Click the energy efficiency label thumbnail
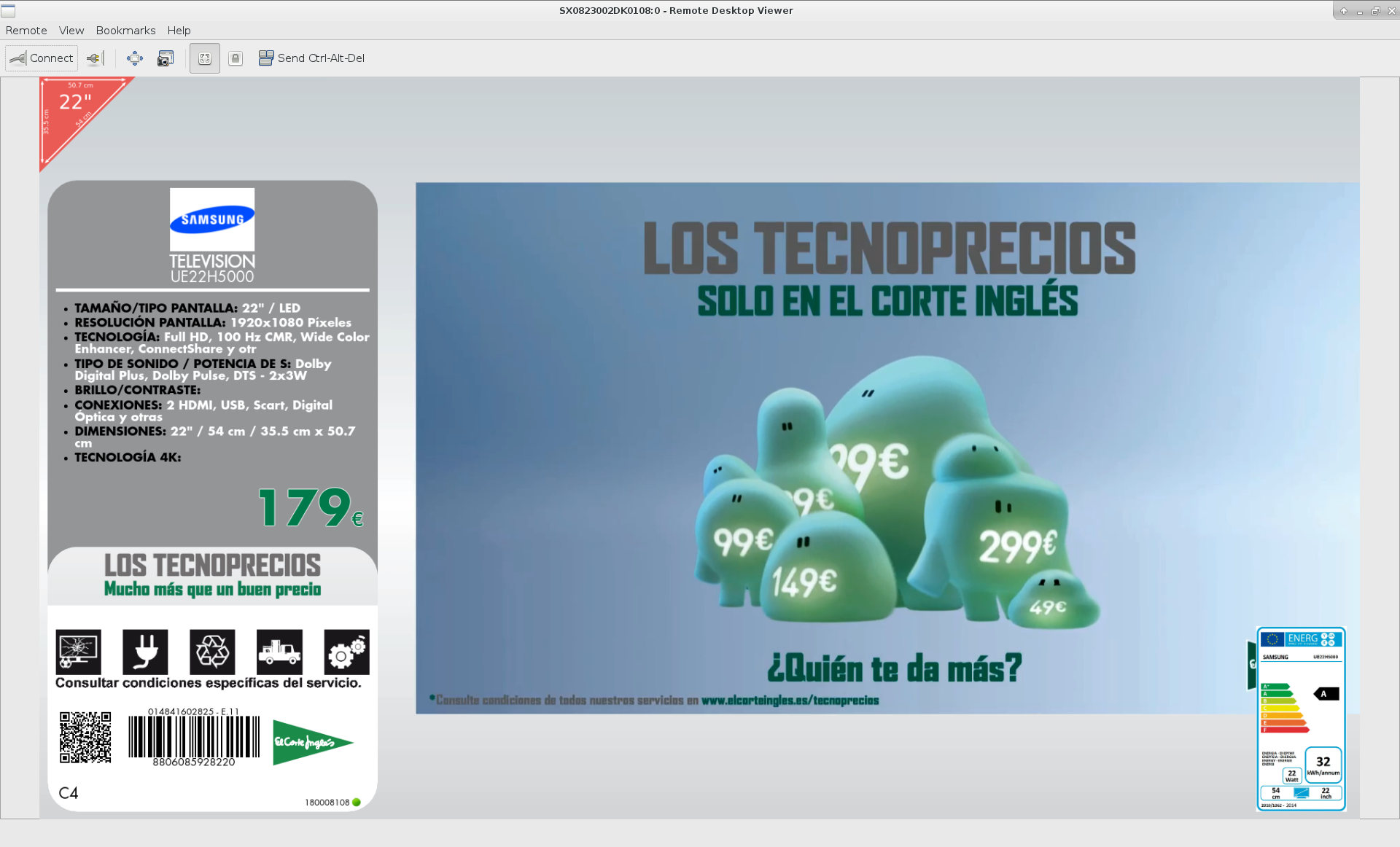The width and height of the screenshot is (1400, 847). tap(1301, 719)
